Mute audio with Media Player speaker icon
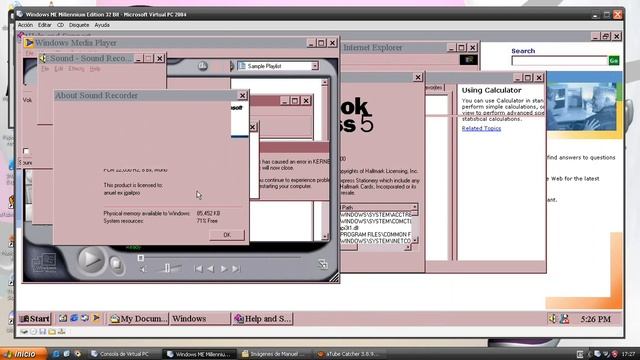 [143, 269]
